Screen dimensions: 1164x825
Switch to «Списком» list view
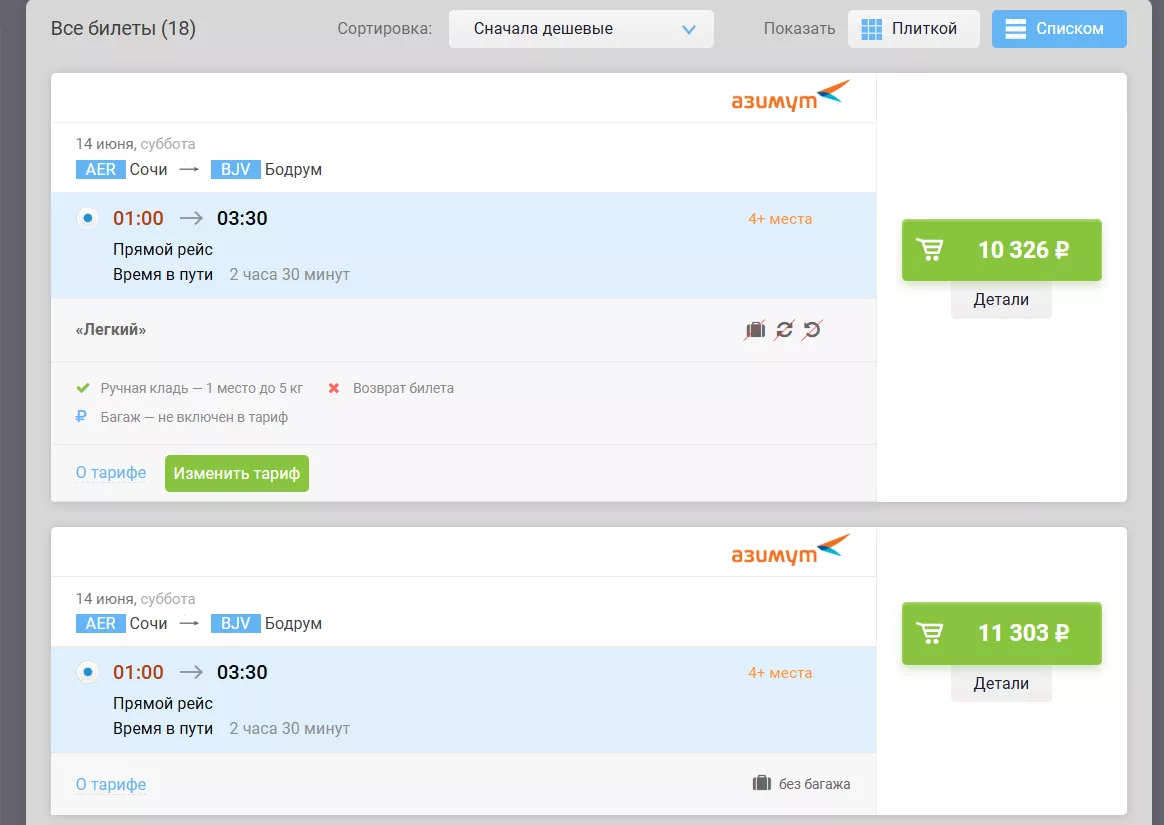pyautogui.click(x=1058, y=29)
